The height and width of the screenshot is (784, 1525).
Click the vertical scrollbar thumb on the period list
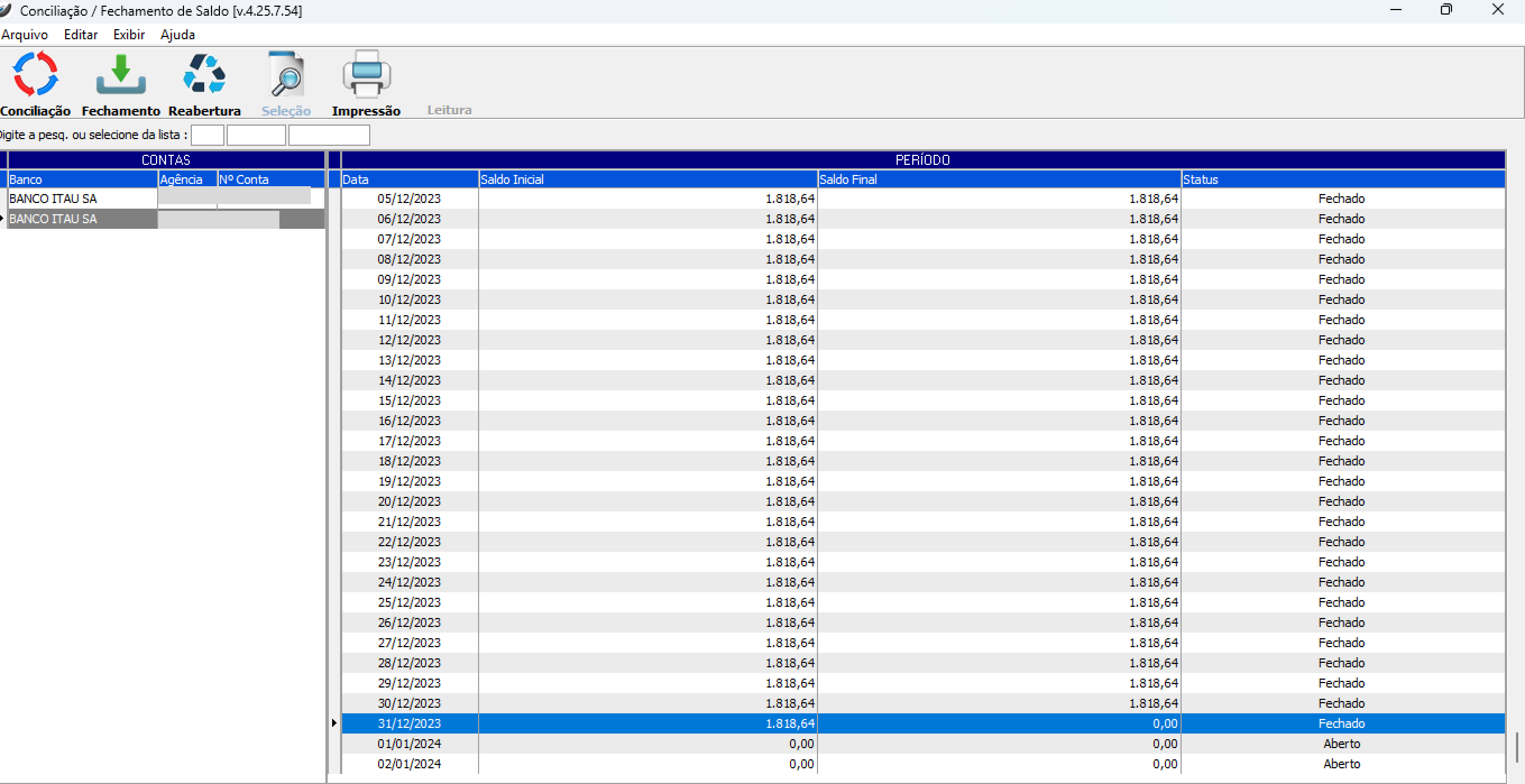(1516, 748)
